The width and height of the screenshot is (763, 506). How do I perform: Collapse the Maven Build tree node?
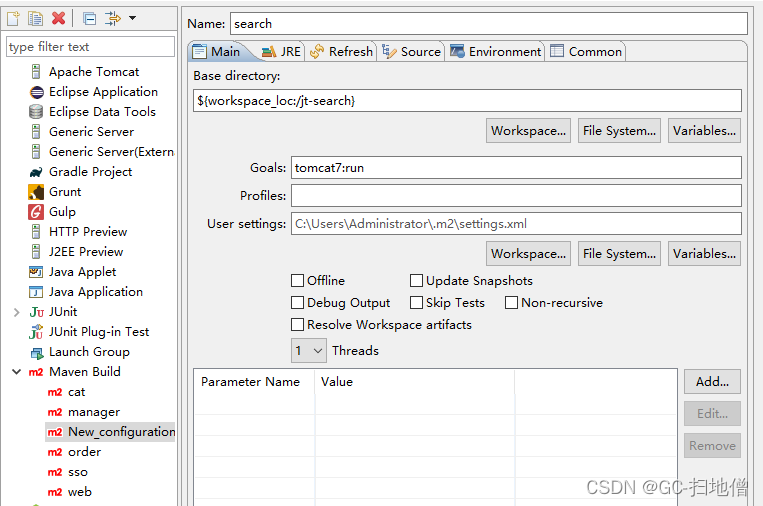coord(17,372)
